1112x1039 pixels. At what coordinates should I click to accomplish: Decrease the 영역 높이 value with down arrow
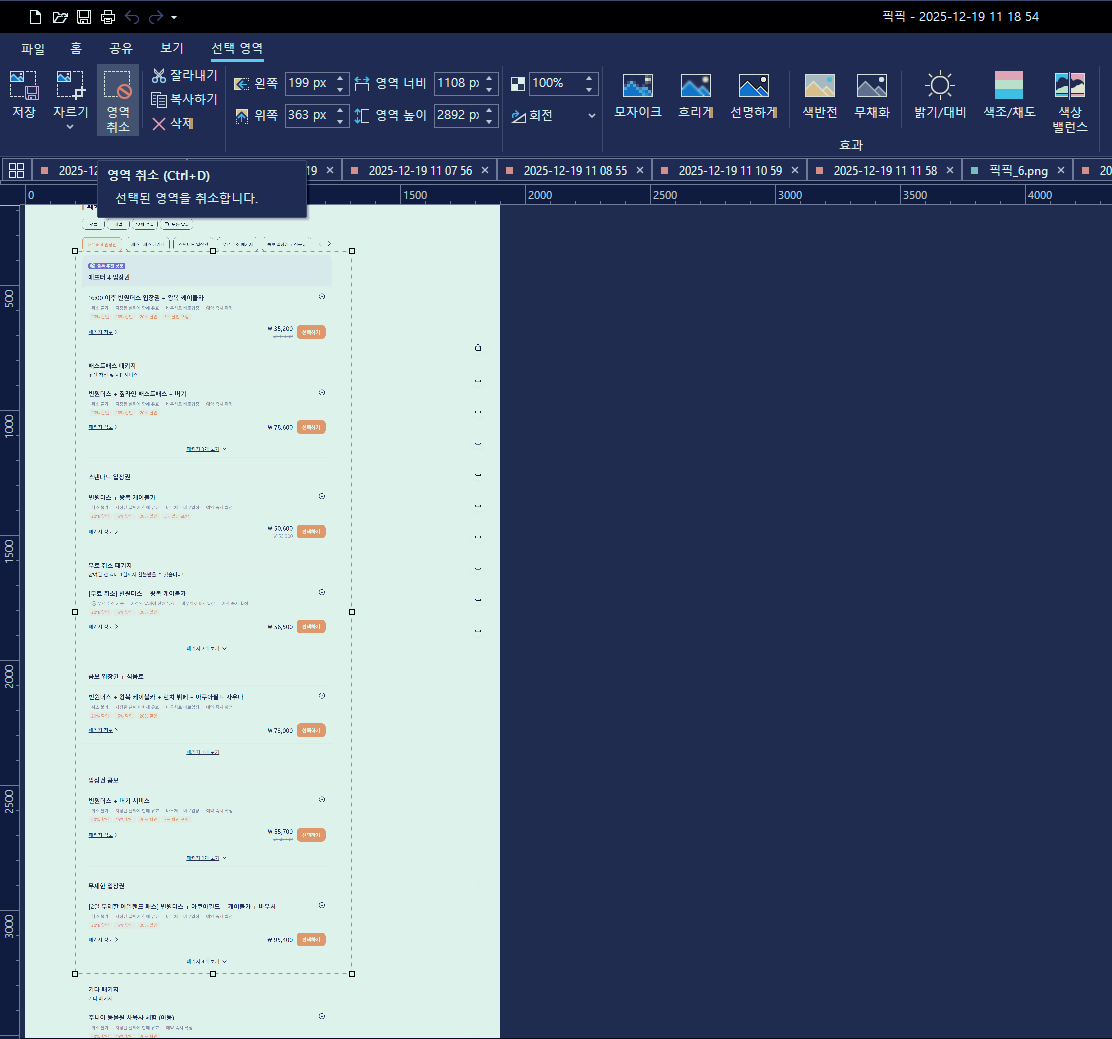pyautogui.click(x=489, y=121)
